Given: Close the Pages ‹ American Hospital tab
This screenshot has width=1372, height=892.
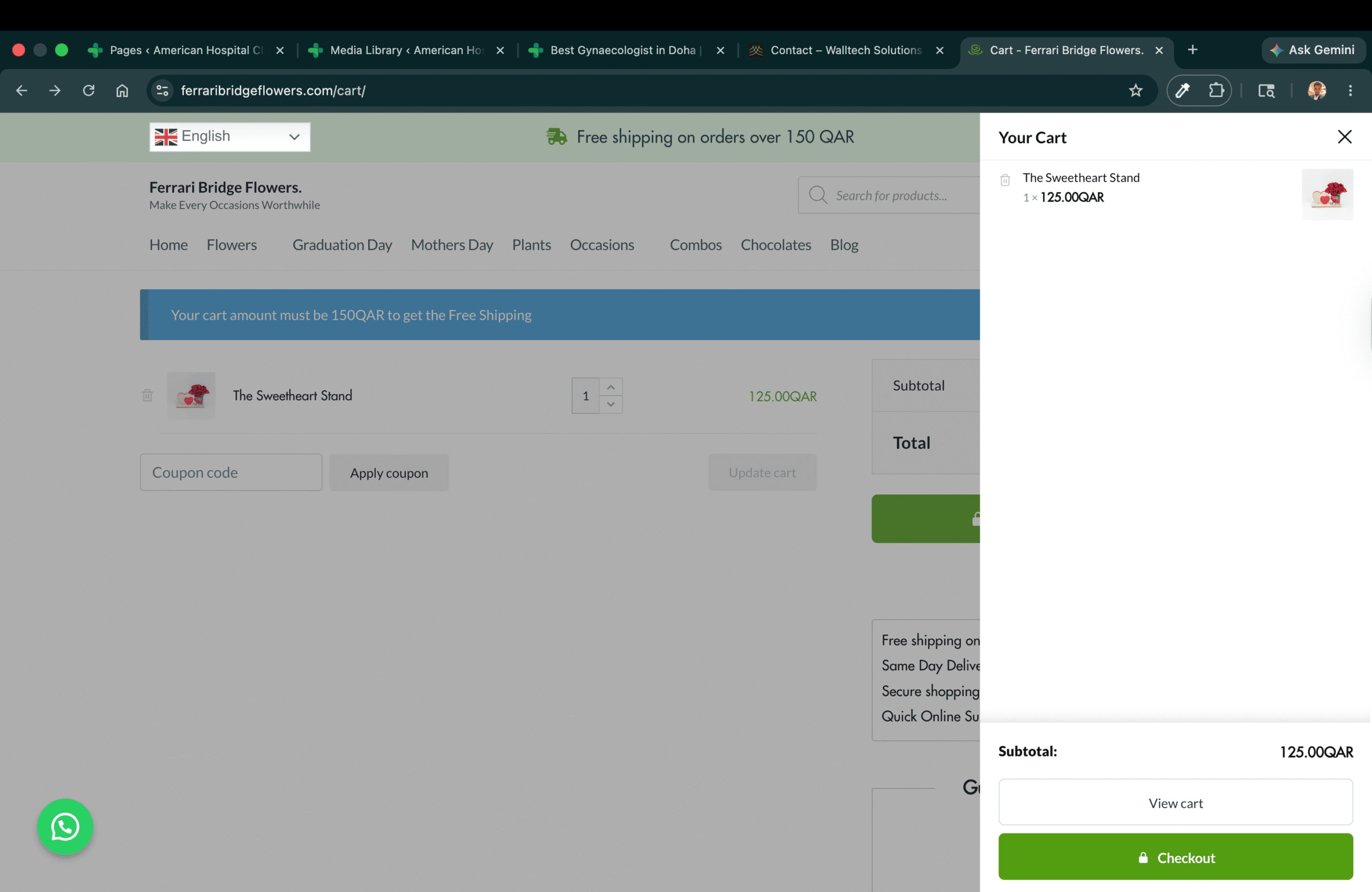Looking at the screenshot, I should 280,50.
